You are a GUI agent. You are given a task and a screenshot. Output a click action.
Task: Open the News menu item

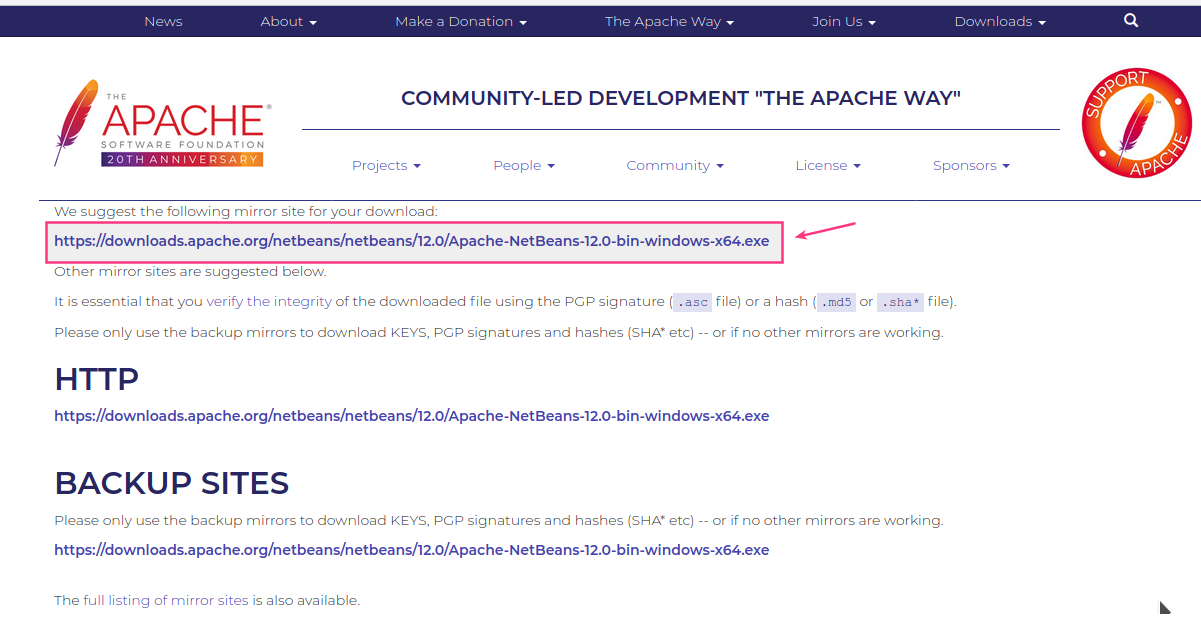pos(163,20)
